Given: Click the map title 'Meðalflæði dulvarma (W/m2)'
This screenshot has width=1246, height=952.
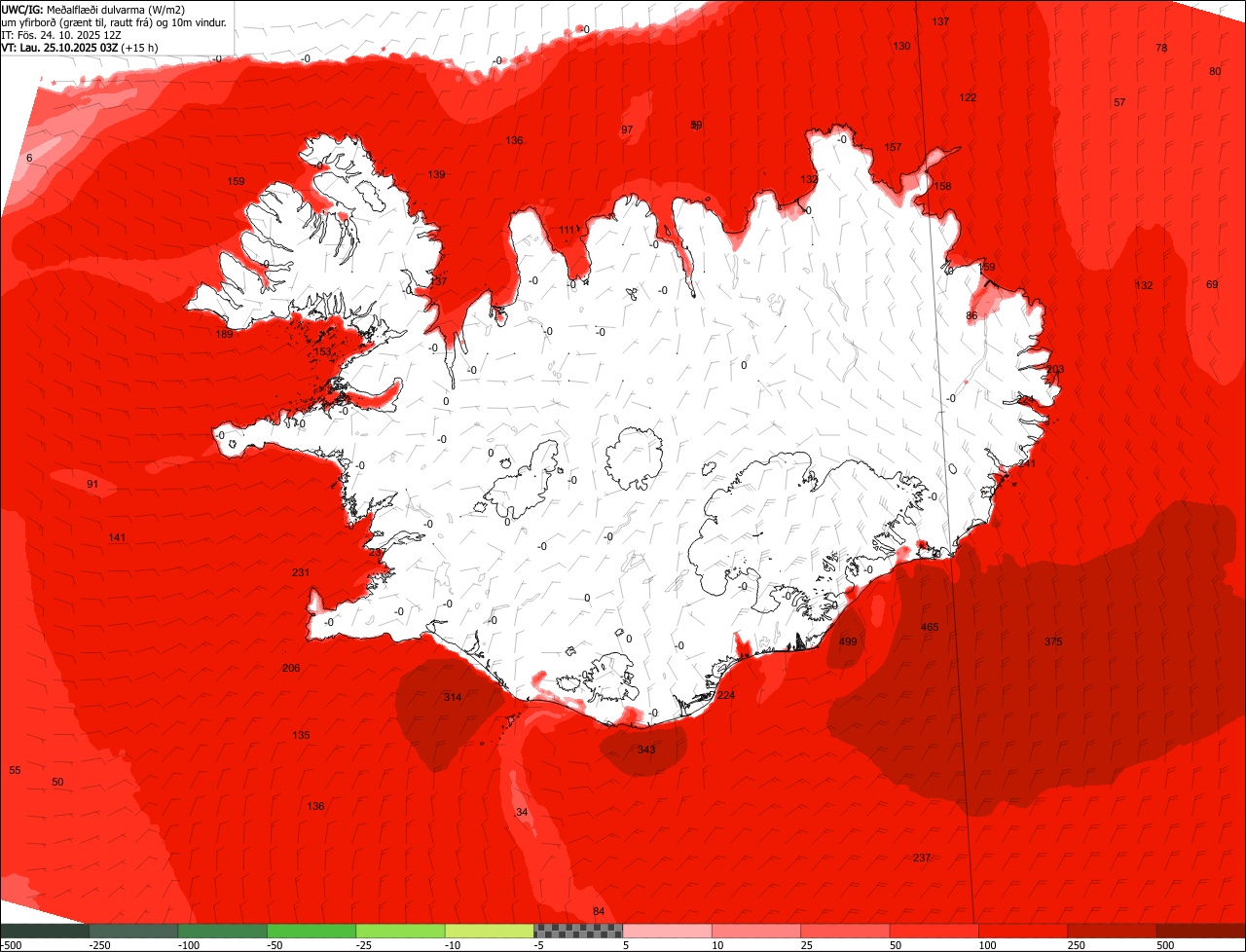Looking at the screenshot, I should pos(117,9).
